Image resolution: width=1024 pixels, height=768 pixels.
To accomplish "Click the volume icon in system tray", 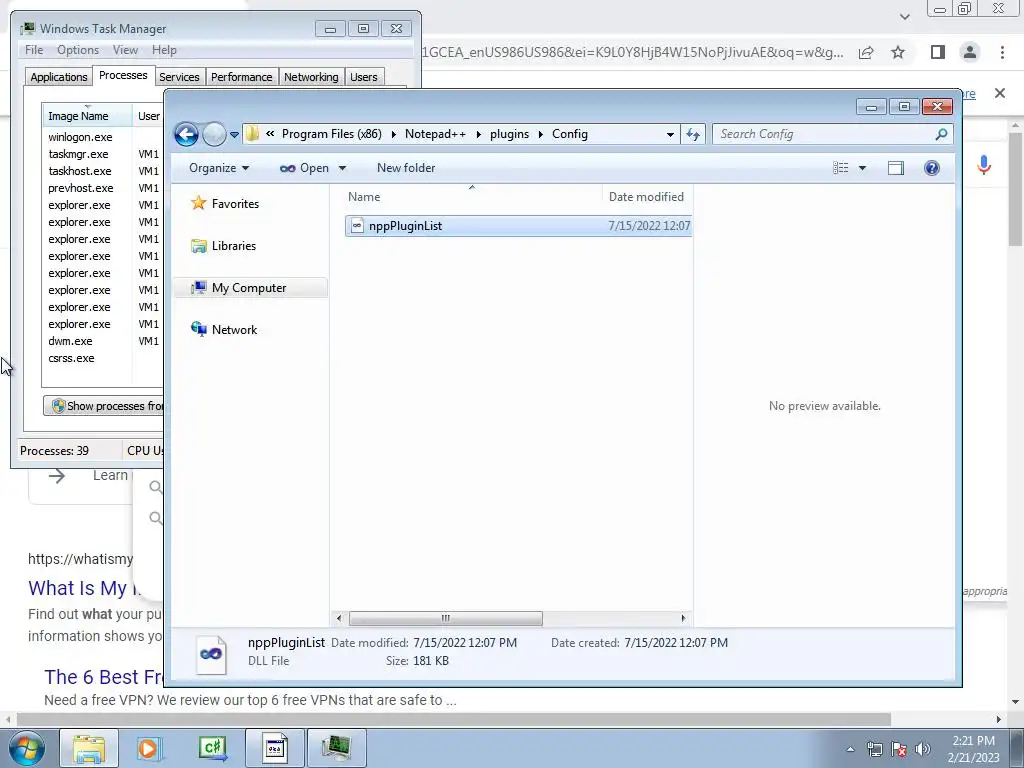I will [x=923, y=749].
